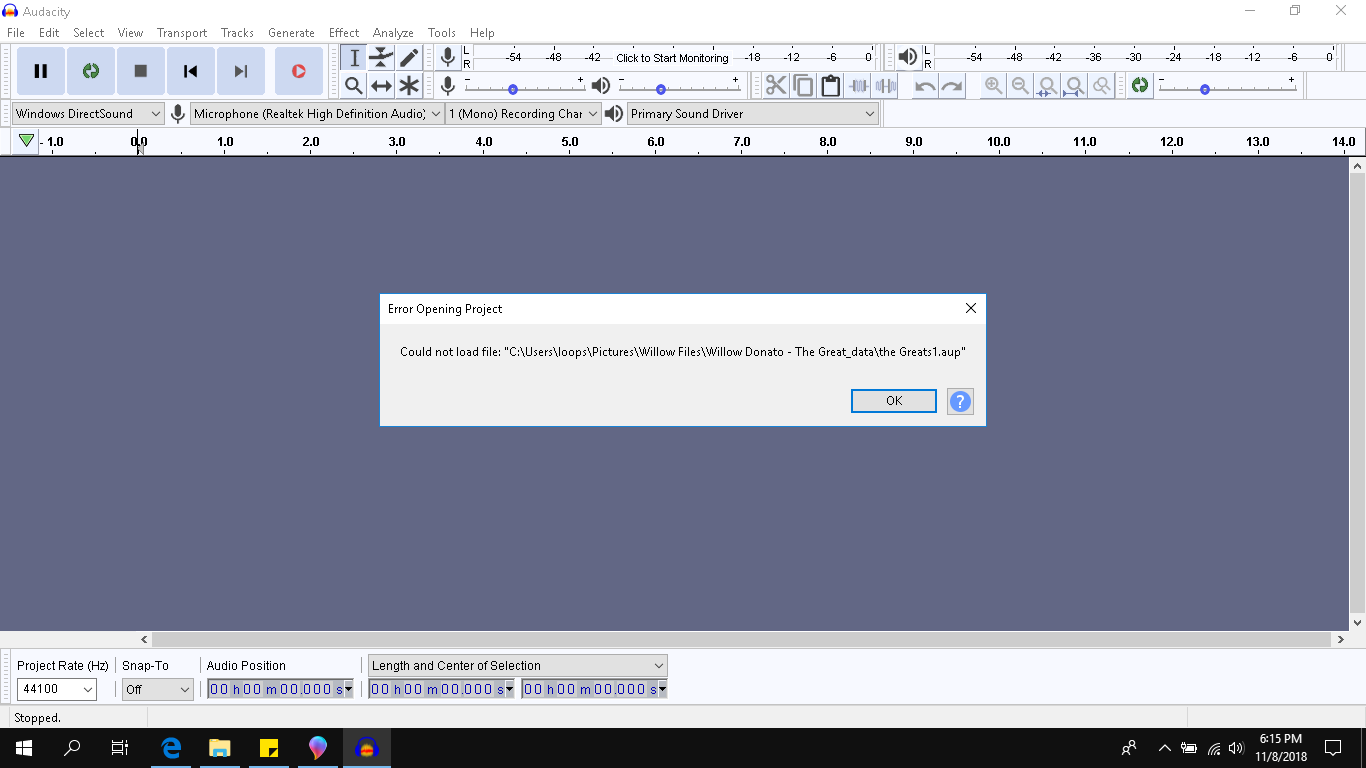
Task: Open the Snap-To Off dropdown
Action: point(158,689)
